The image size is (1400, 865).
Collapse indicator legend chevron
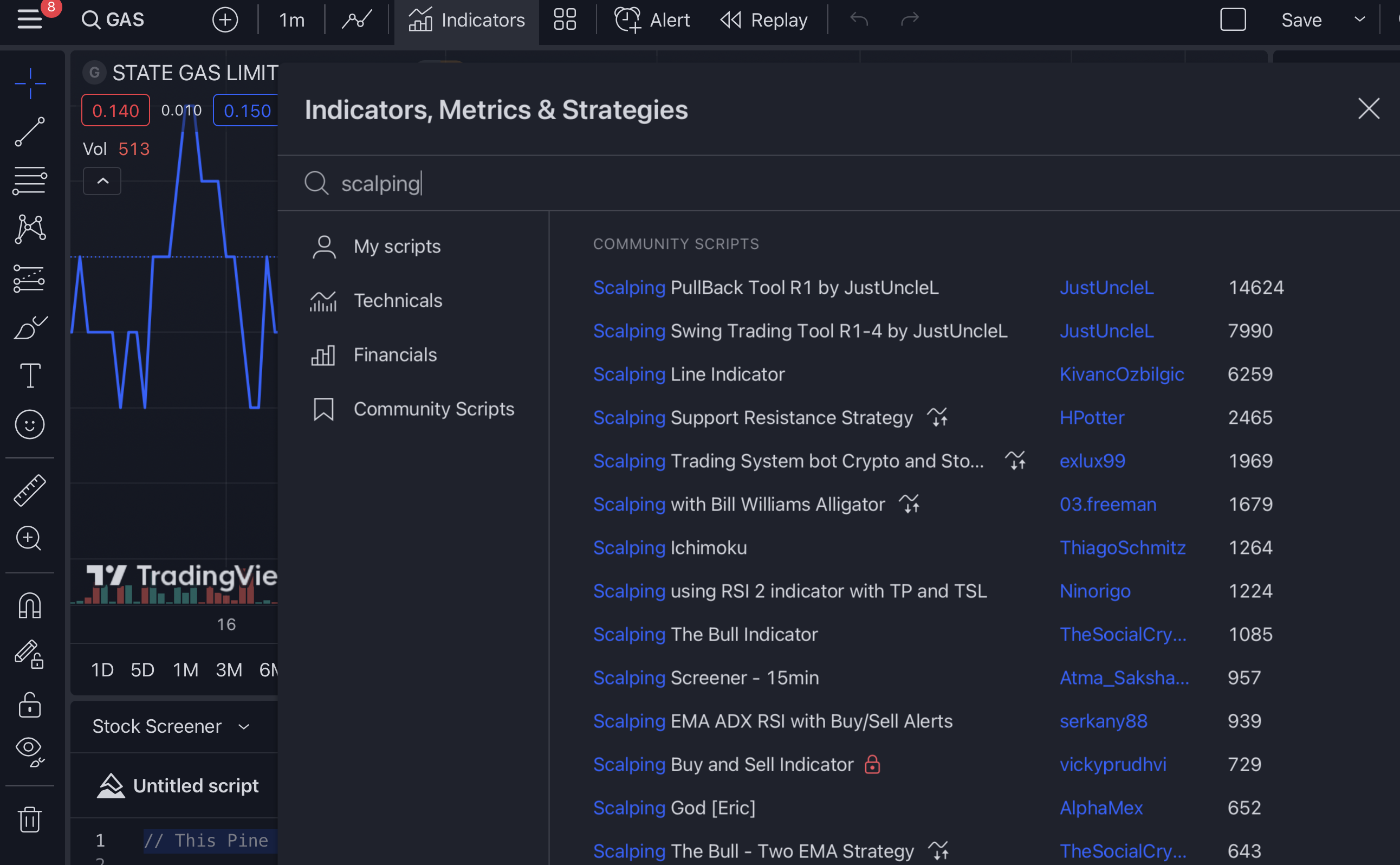click(102, 181)
